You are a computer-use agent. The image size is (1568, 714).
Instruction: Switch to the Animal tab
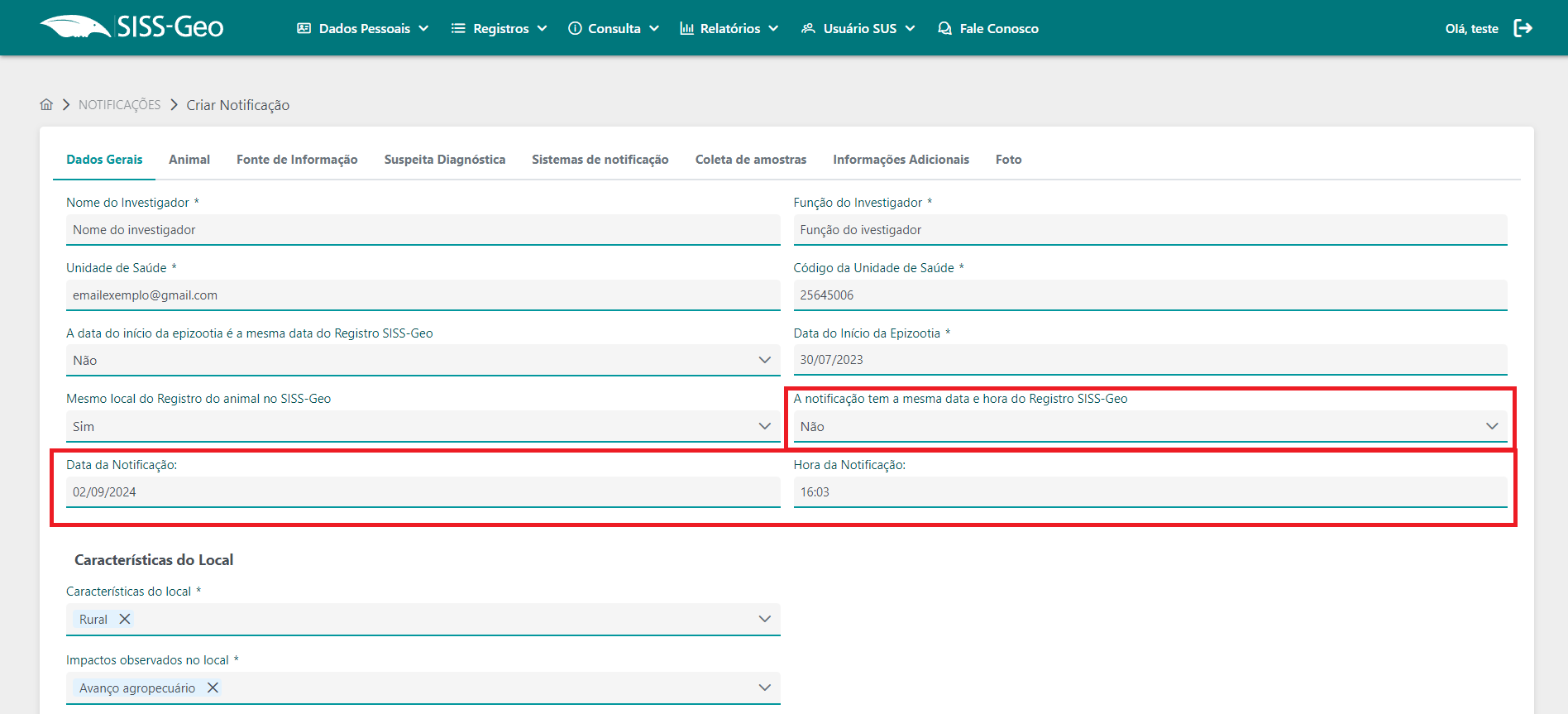(x=189, y=160)
